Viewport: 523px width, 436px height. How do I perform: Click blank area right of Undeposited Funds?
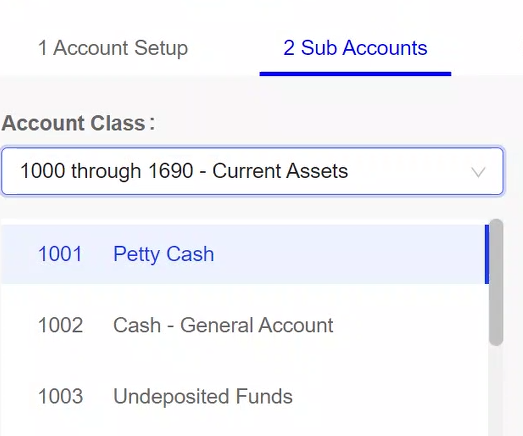click(x=390, y=396)
